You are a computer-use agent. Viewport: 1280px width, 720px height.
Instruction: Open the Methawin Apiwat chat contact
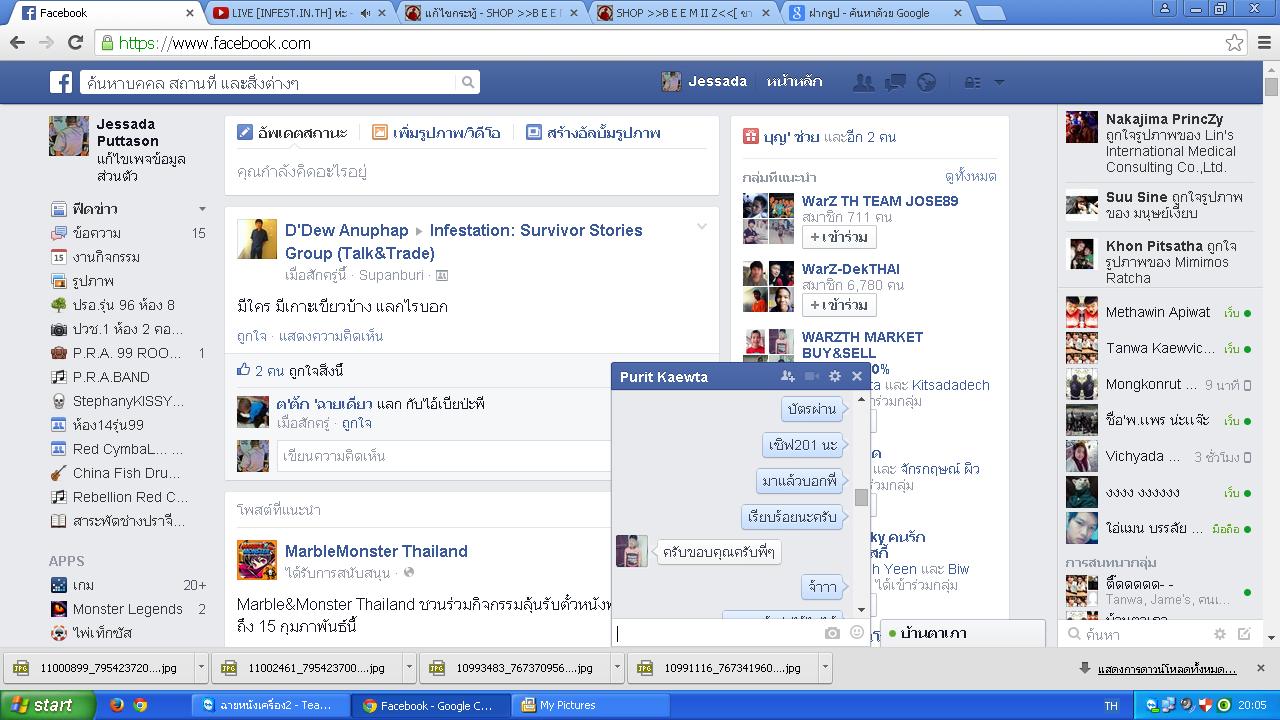click(1158, 313)
